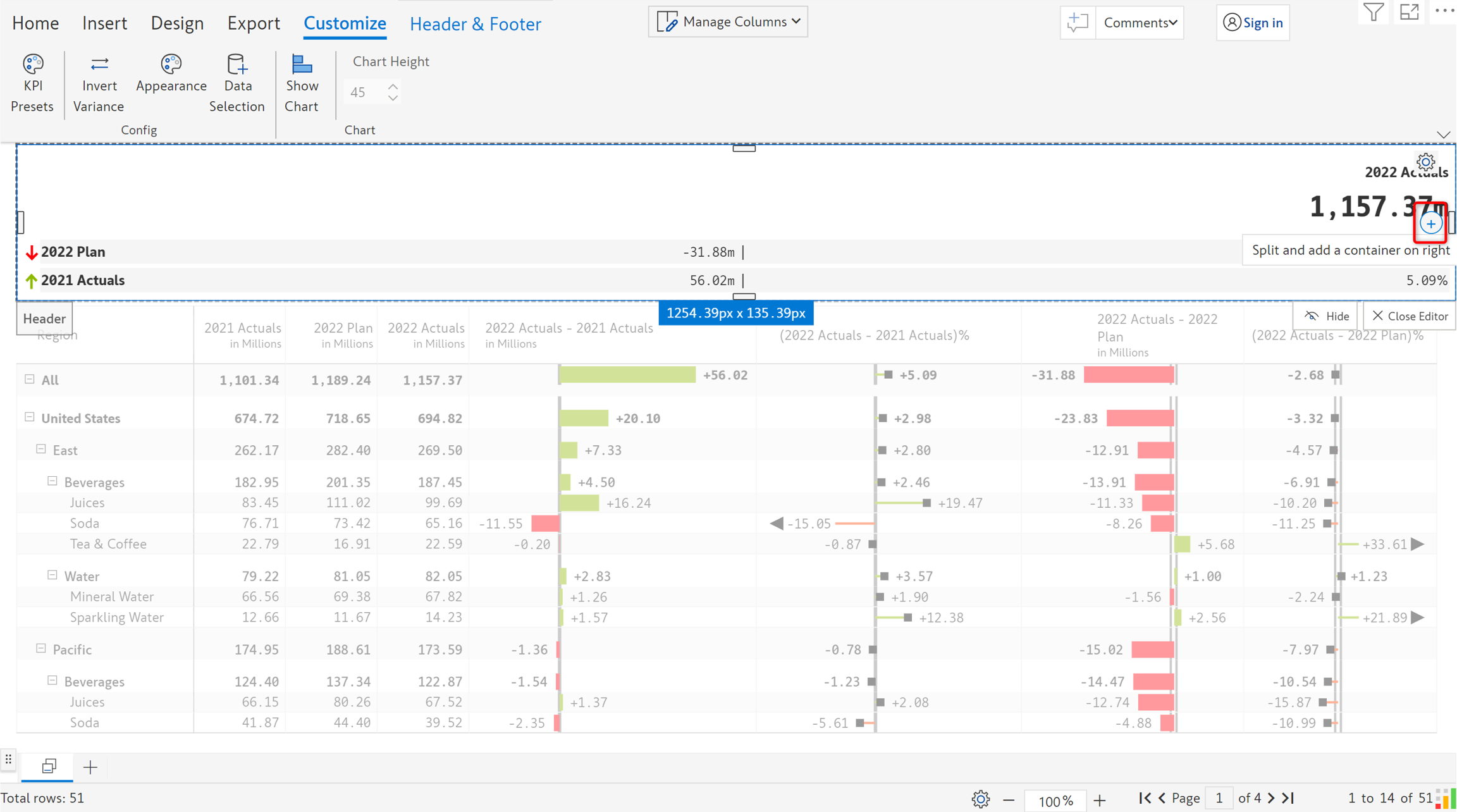
Task: Expand the Comments dropdown
Action: tap(1140, 23)
